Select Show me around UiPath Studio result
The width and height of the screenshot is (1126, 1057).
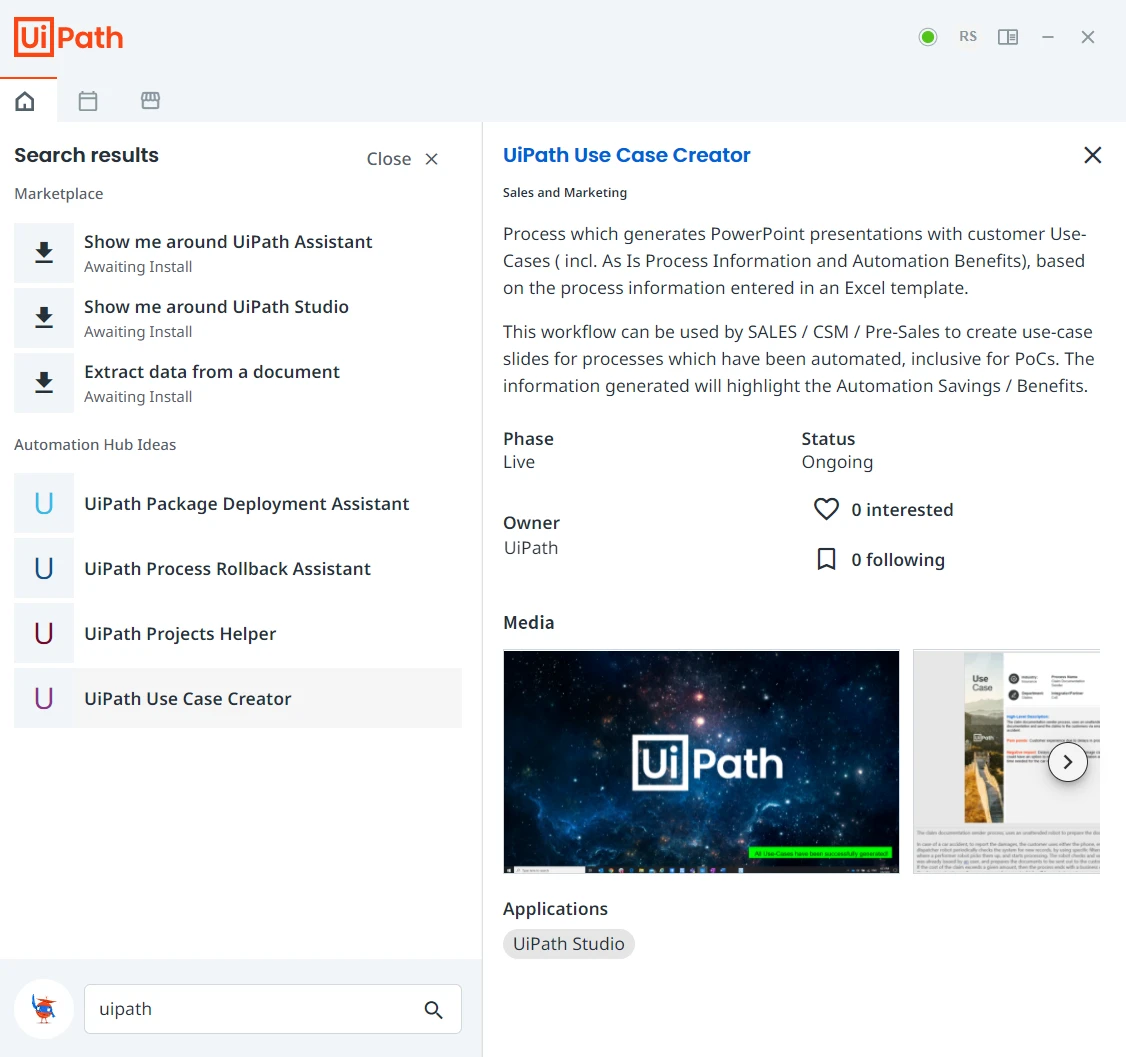click(x=238, y=318)
